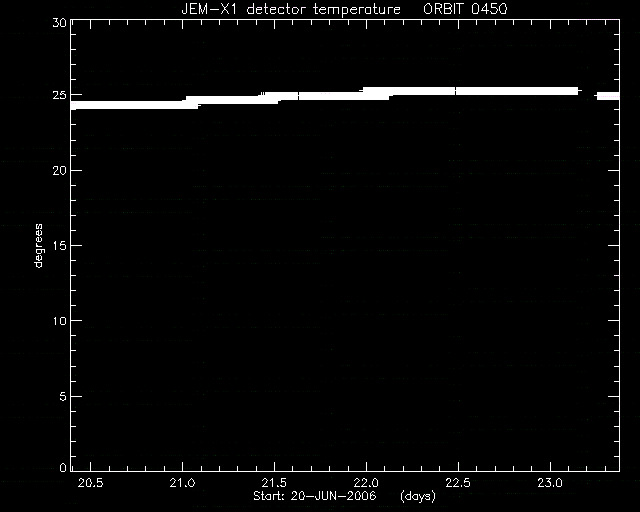Click the x-axis tick label 22.0
The image size is (640, 512).
[x=367, y=483]
